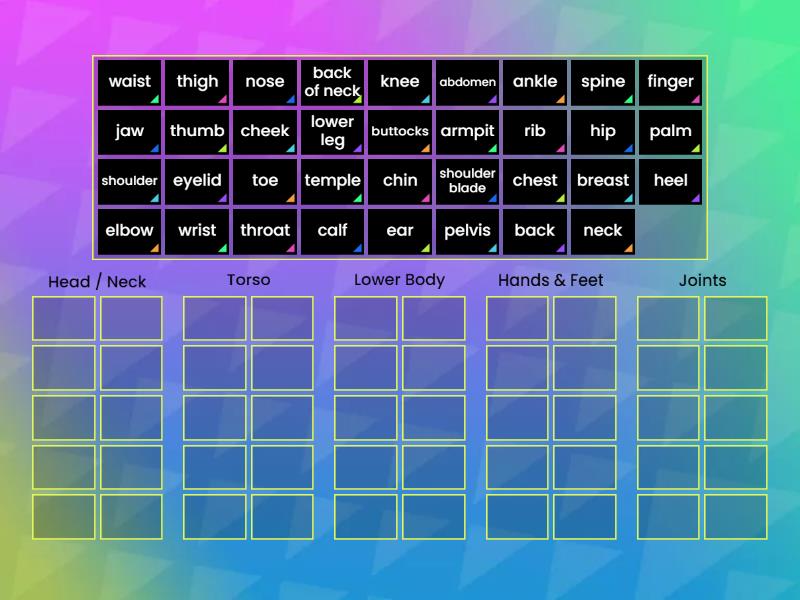800x600 pixels.
Task: Choose the 'neck' tile in the bottom row
Action: [x=603, y=232]
